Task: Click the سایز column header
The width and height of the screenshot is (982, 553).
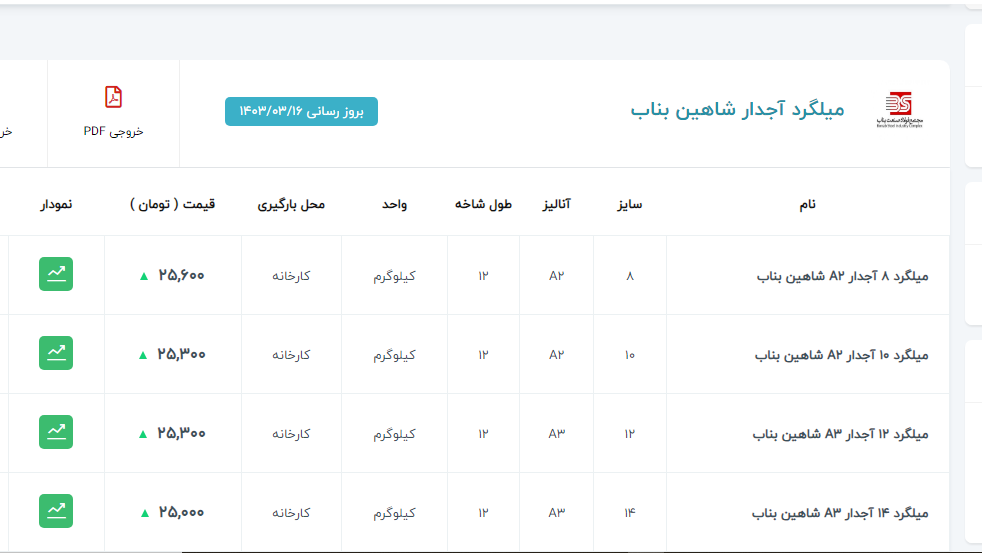Action: 630,204
